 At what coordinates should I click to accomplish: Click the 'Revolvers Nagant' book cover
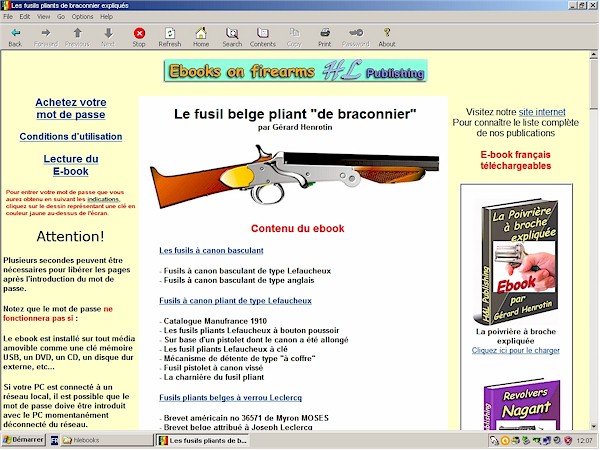pos(522,404)
